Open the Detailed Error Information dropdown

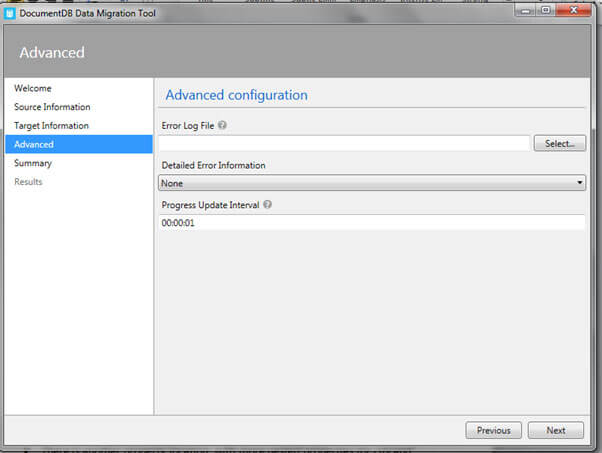pos(372,183)
